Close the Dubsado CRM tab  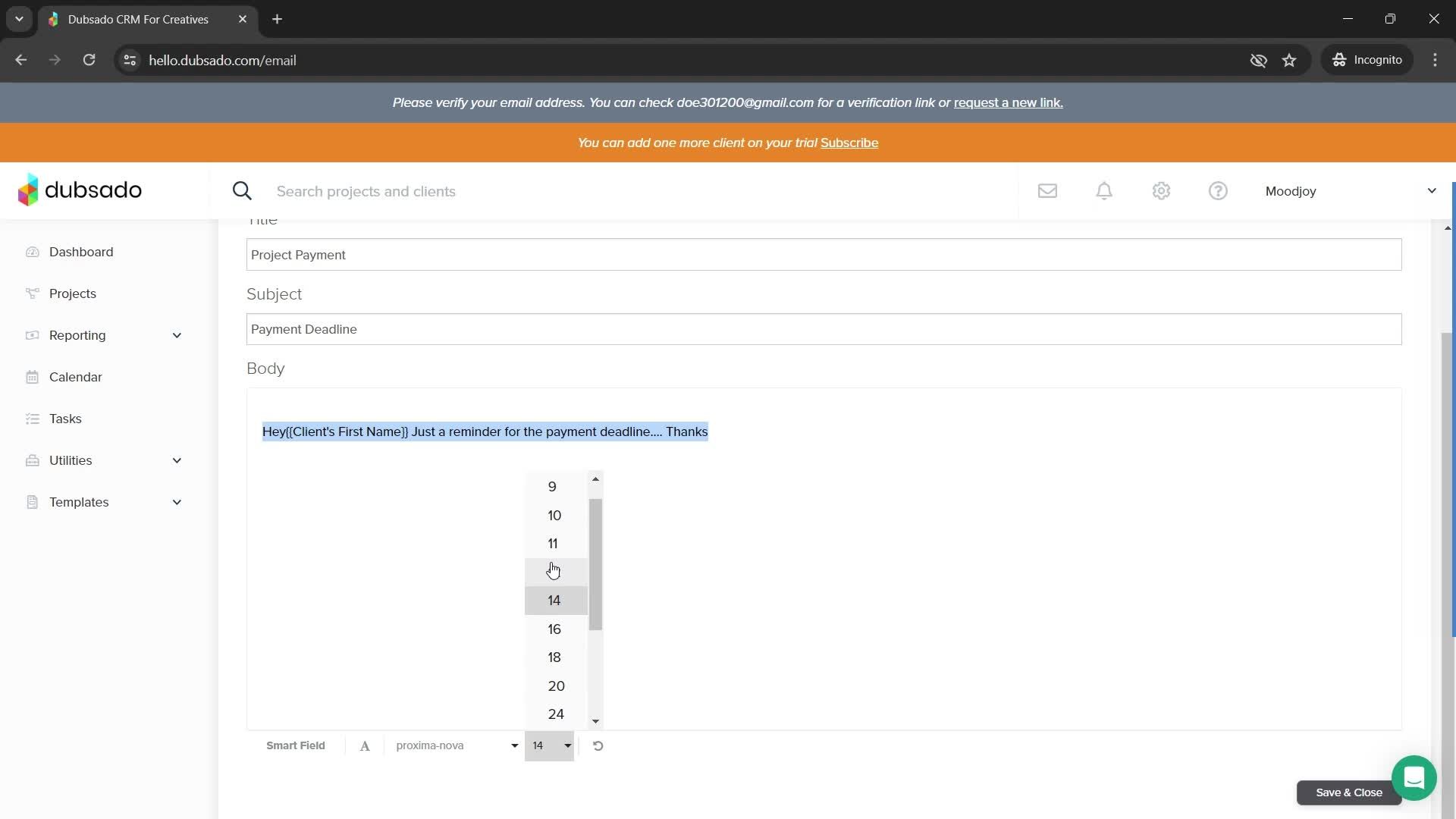tap(243, 19)
